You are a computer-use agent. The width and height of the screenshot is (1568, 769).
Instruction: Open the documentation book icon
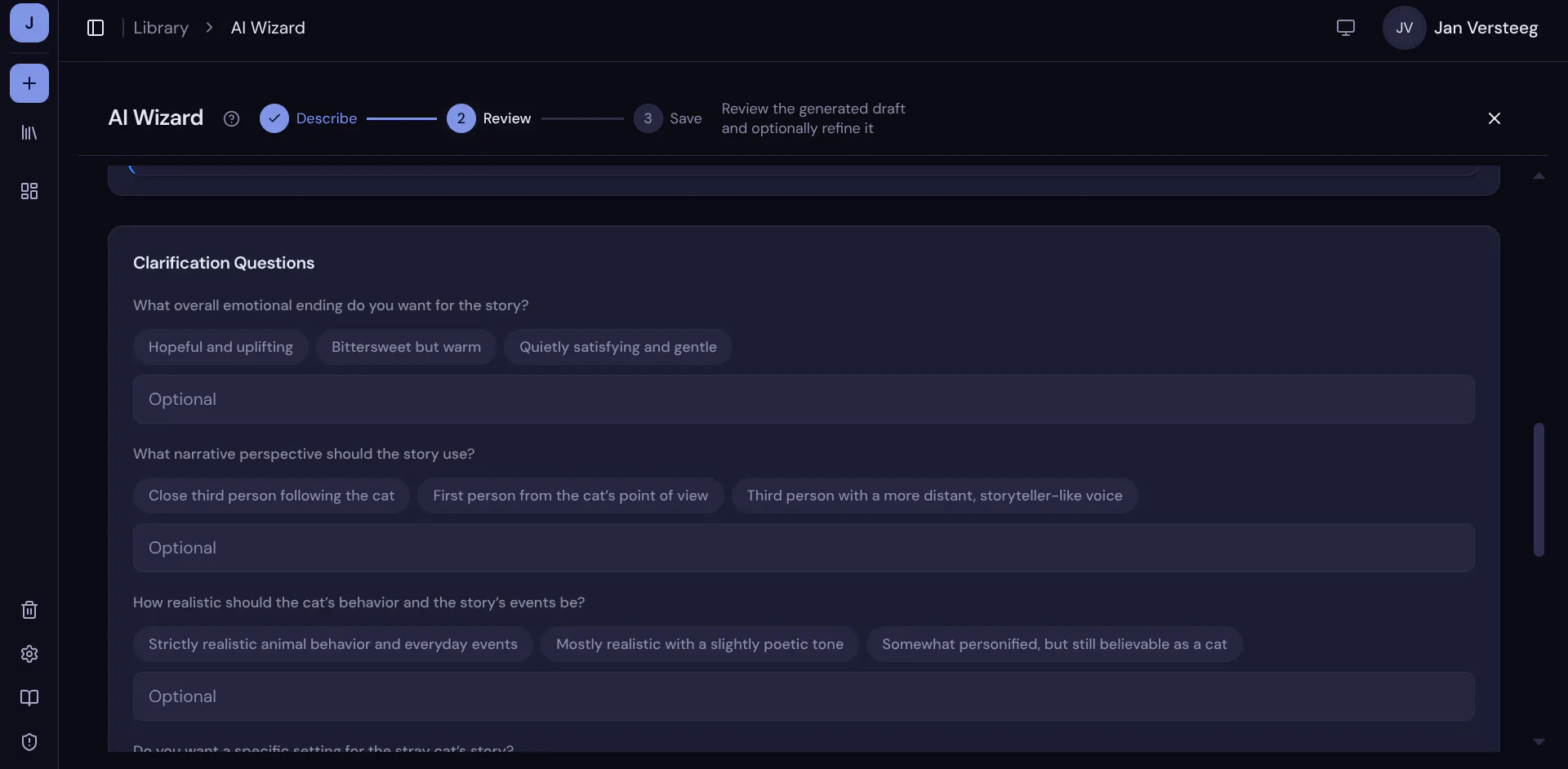click(x=29, y=698)
